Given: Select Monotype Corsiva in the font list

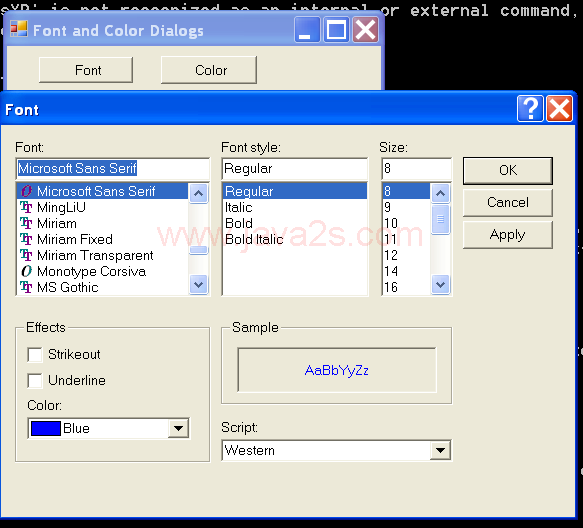Looking at the screenshot, I should tap(103, 271).
